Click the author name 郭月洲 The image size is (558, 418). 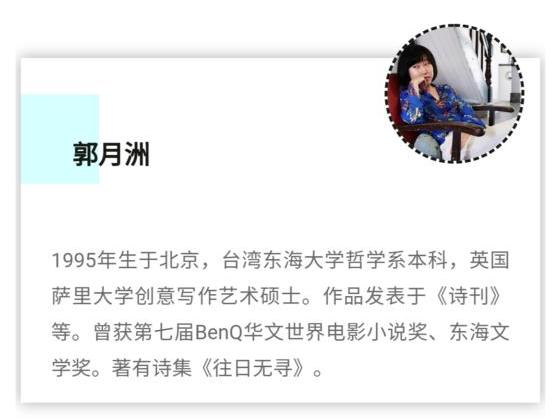coord(111,154)
